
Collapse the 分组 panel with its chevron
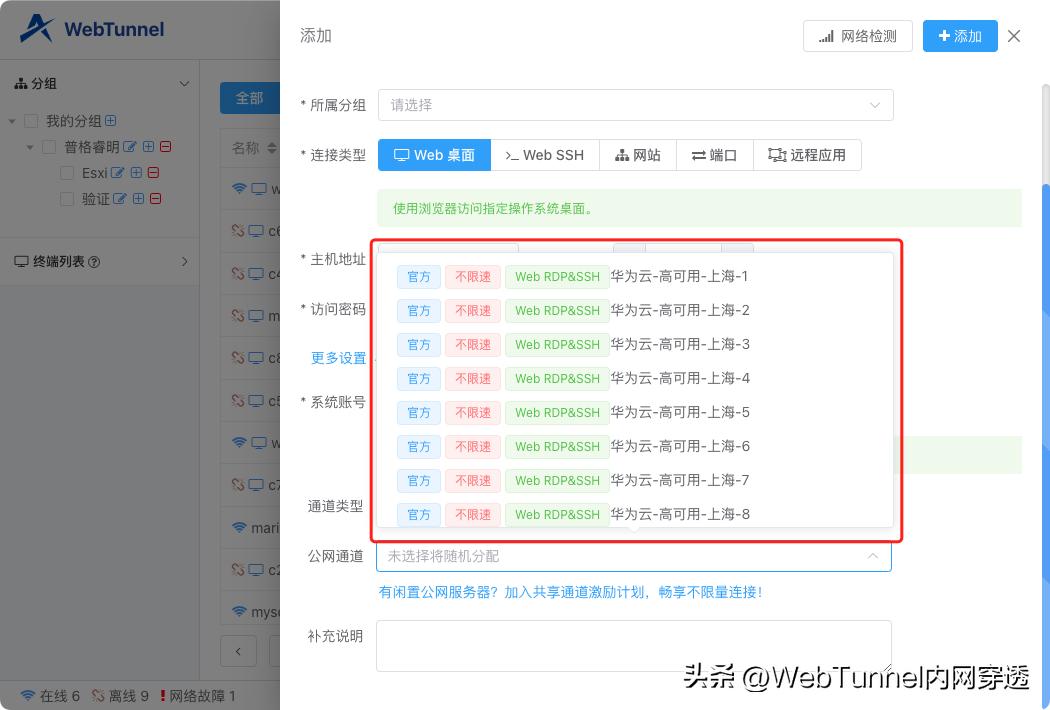click(x=184, y=83)
